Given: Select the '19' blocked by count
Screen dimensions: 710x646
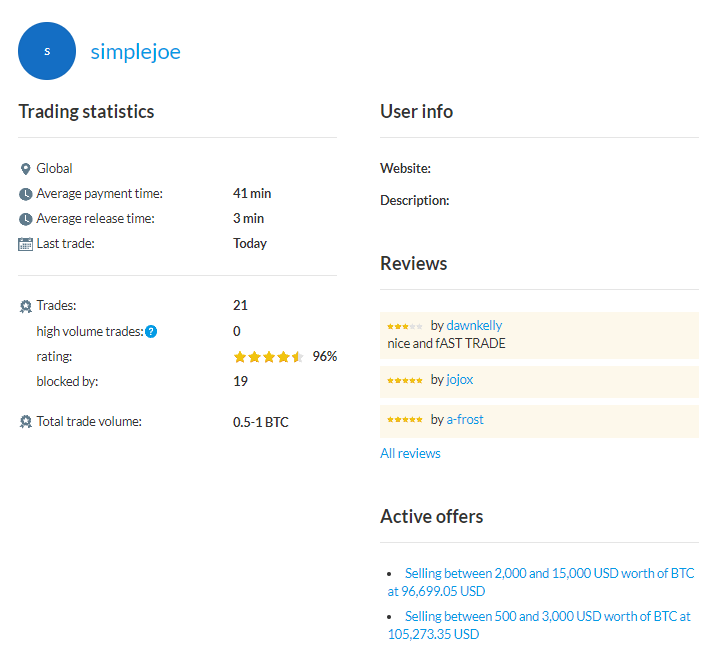Looking at the screenshot, I should pyautogui.click(x=240, y=381).
